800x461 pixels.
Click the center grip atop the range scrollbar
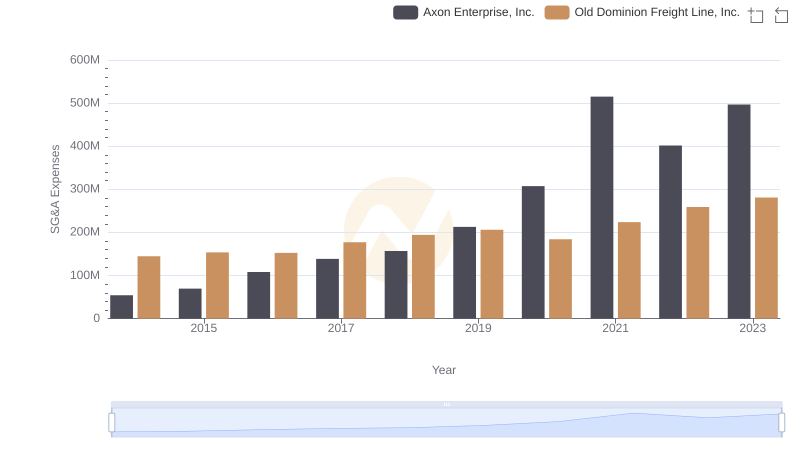coord(446,404)
